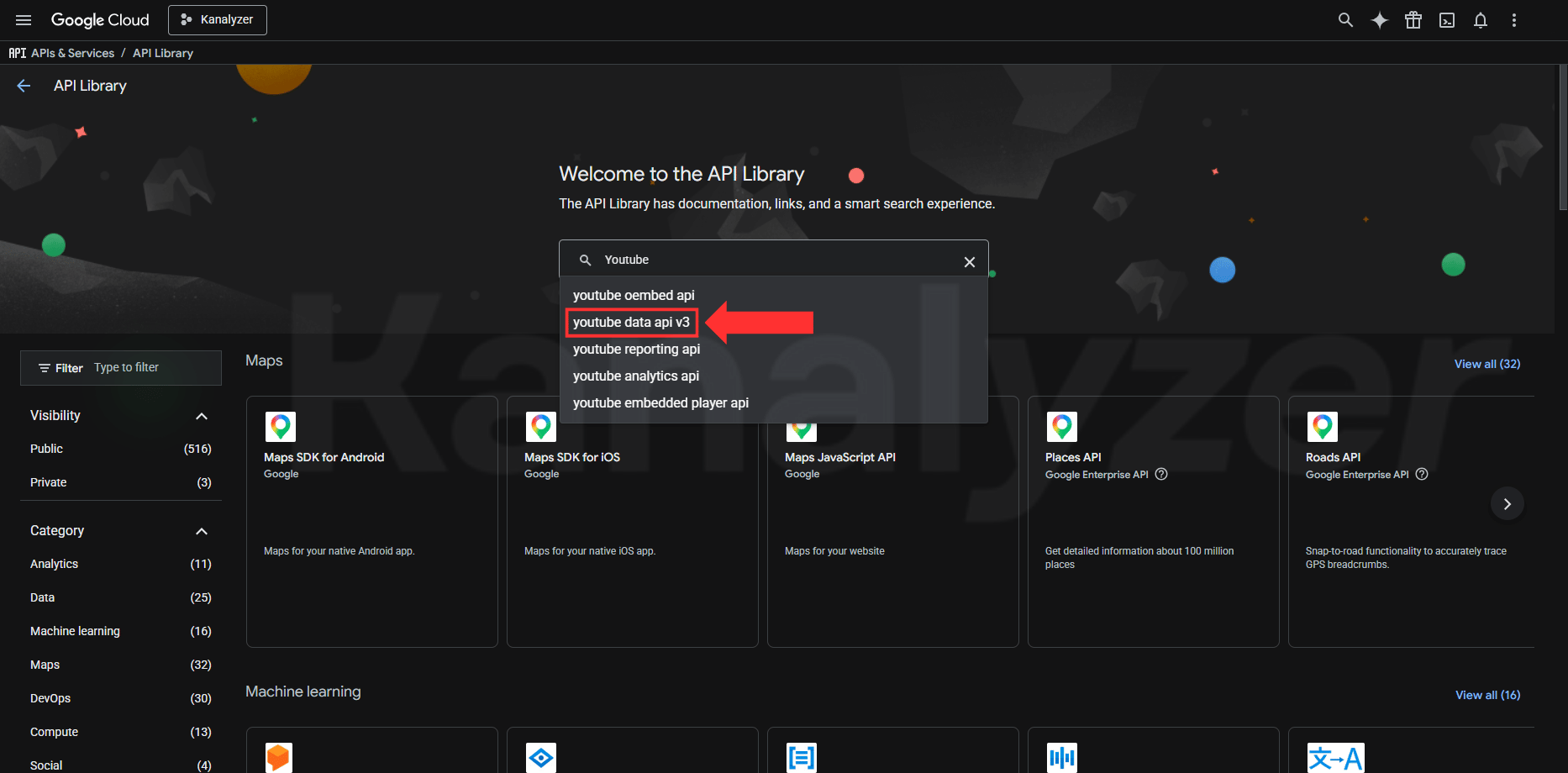View all 32 Maps APIs
Image resolution: width=1568 pixels, height=773 pixels.
1487,364
